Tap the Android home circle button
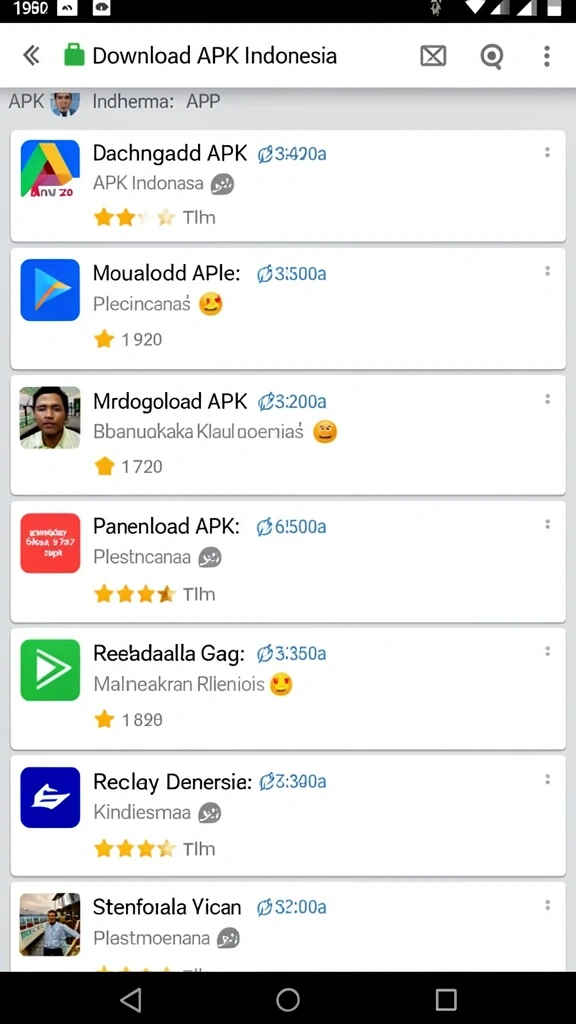 click(x=287, y=999)
